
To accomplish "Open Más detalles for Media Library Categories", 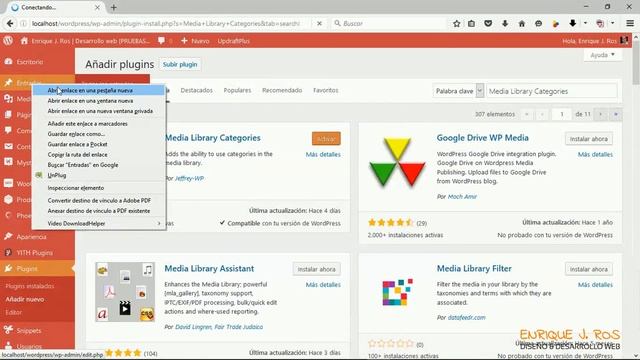I will point(323,154).
